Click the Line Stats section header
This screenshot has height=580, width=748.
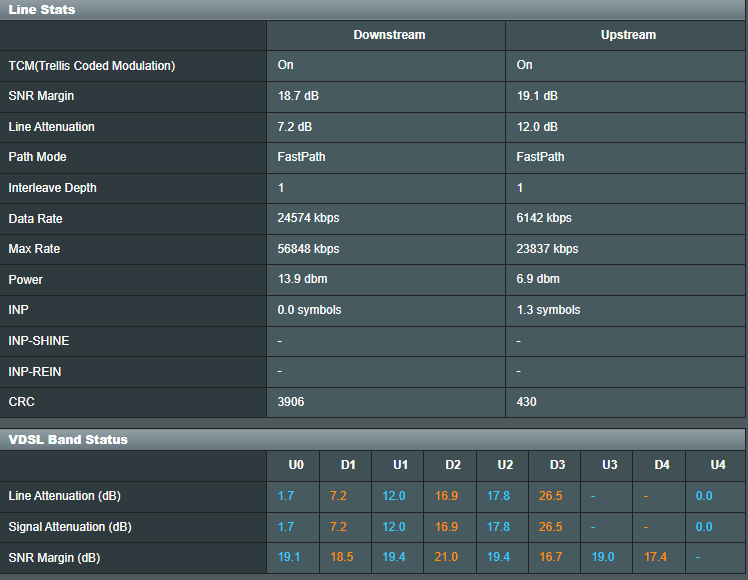tap(42, 9)
